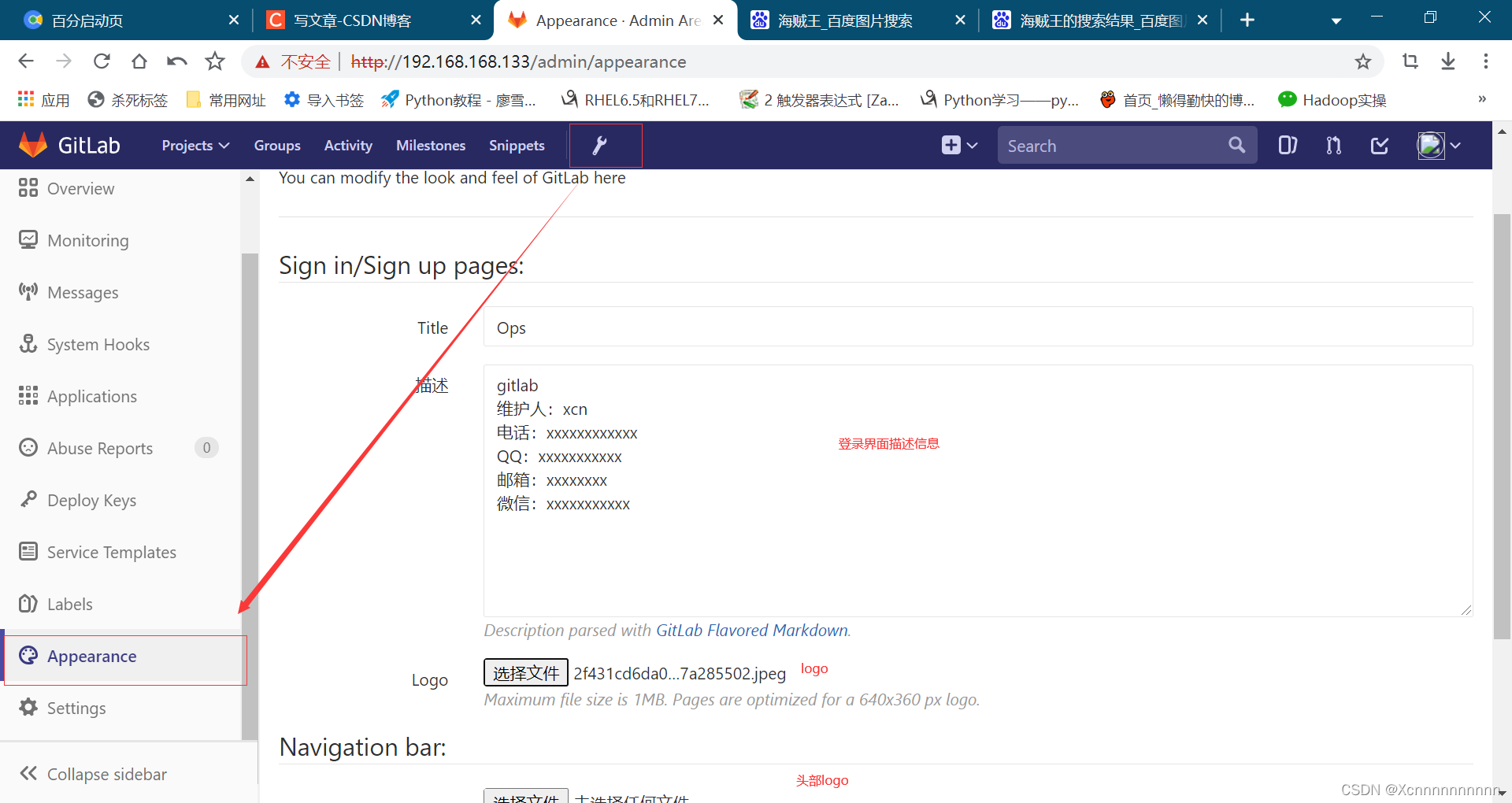Open 杀死标签 bookmark
Image resolution: width=1512 pixels, height=803 pixels.
(128, 100)
